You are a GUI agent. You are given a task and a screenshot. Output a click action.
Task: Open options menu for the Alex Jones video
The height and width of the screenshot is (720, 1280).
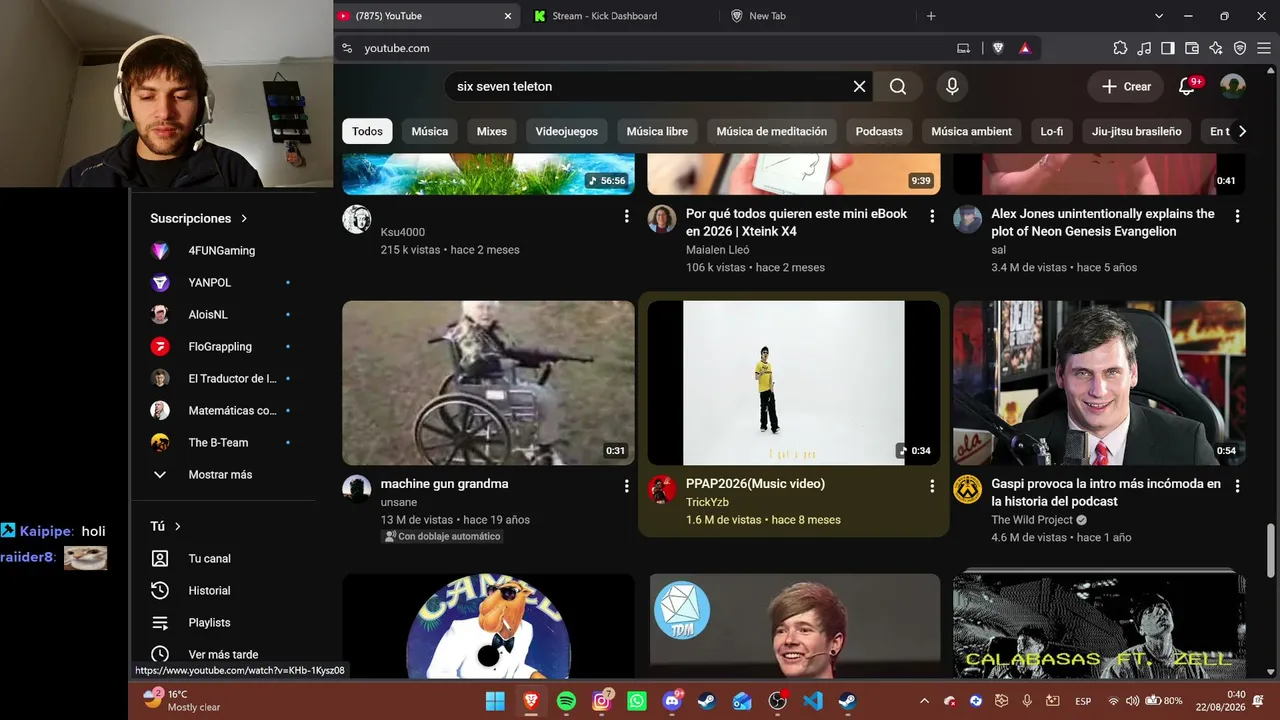(1237, 216)
